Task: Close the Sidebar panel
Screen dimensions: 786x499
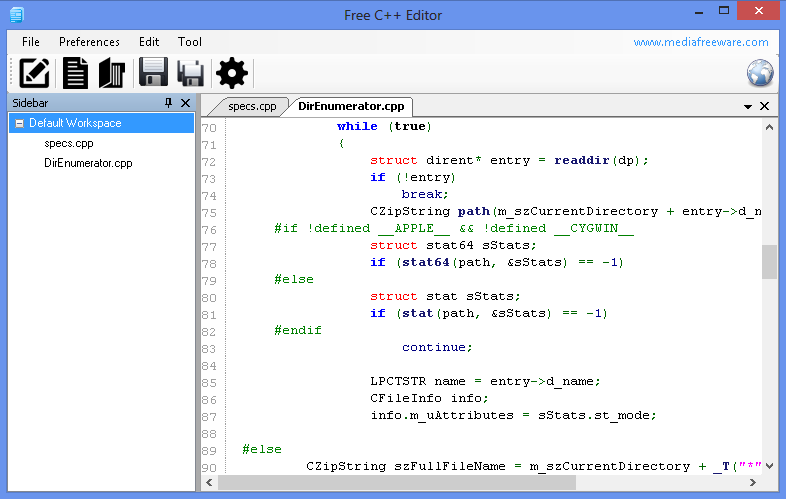Action: pyautogui.click(x=185, y=103)
